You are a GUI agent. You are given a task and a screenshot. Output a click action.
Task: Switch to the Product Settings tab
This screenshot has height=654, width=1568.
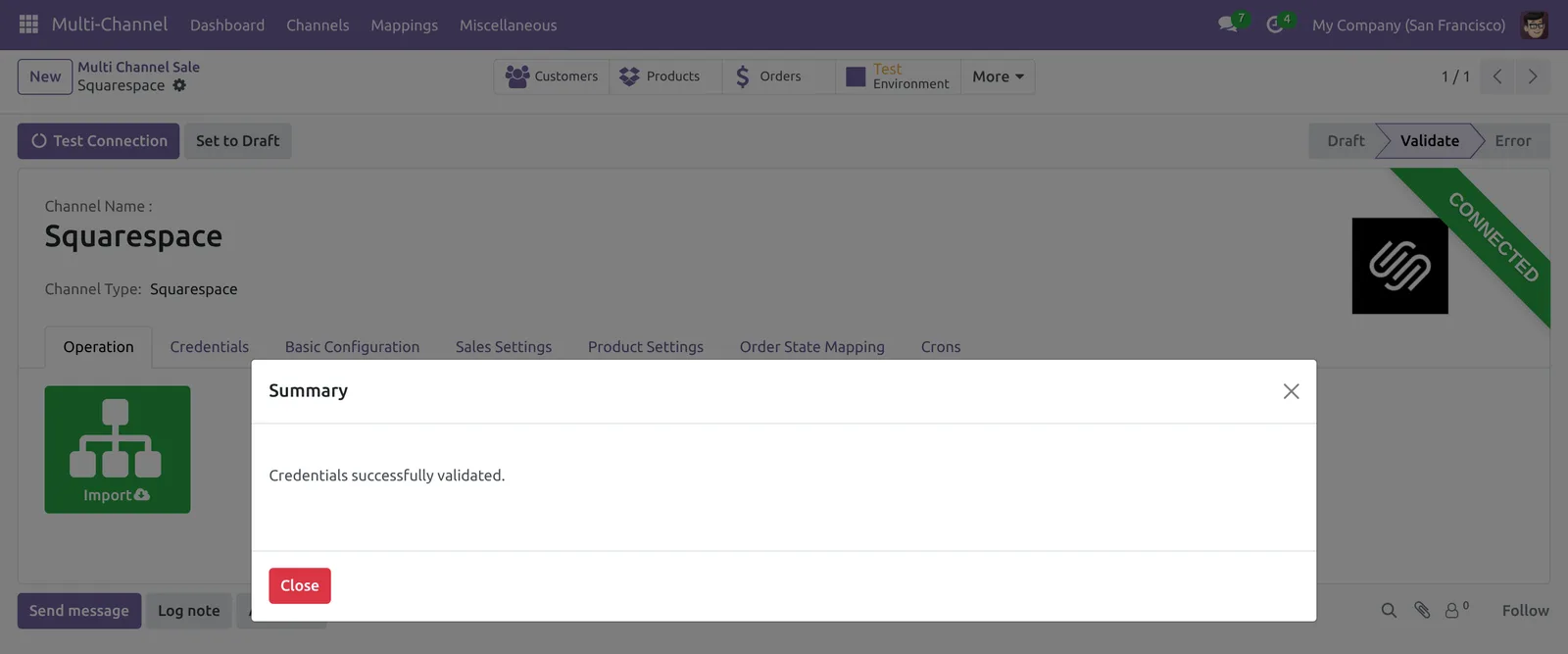[646, 347]
